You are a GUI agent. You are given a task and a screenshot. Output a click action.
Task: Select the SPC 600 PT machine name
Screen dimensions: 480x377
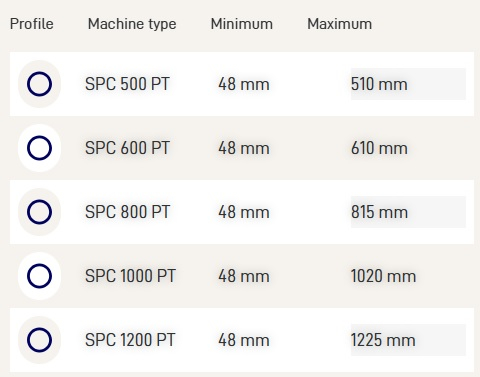point(127,148)
